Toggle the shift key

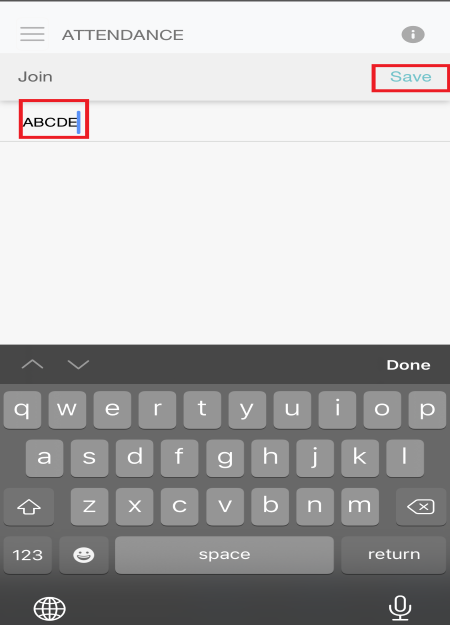[29, 507]
